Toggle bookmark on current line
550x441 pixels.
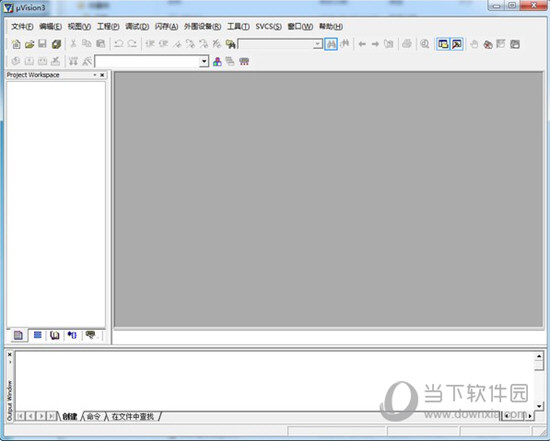pyautogui.click(x=177, y=44)
